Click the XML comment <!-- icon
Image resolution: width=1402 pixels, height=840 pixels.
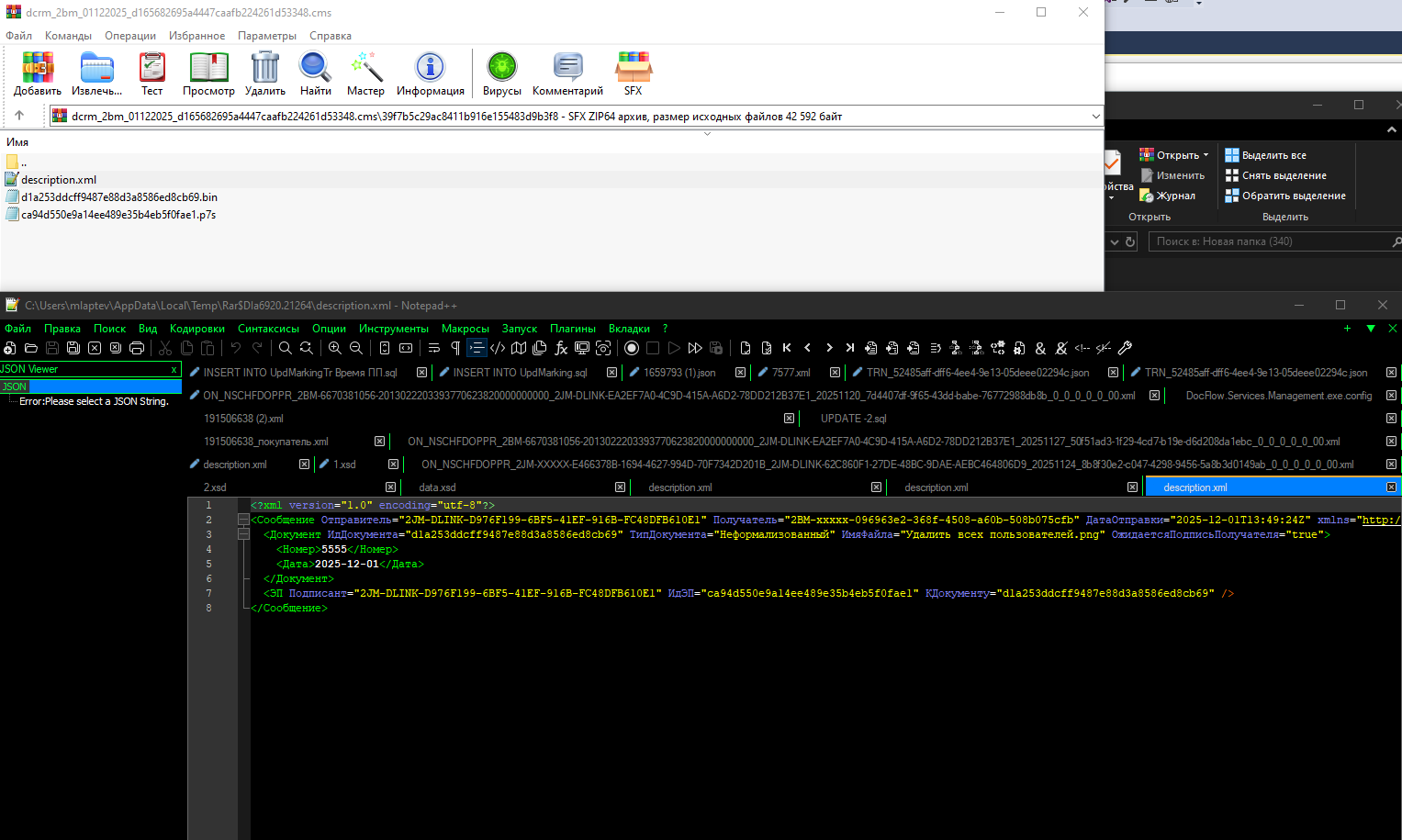point(1082,348)
